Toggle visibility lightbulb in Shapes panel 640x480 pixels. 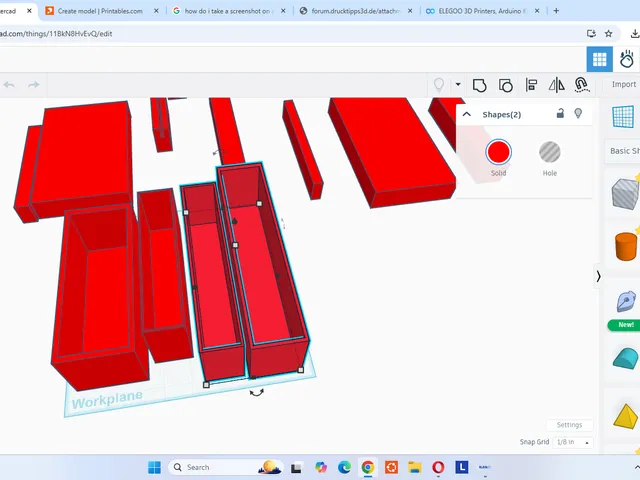578,113
